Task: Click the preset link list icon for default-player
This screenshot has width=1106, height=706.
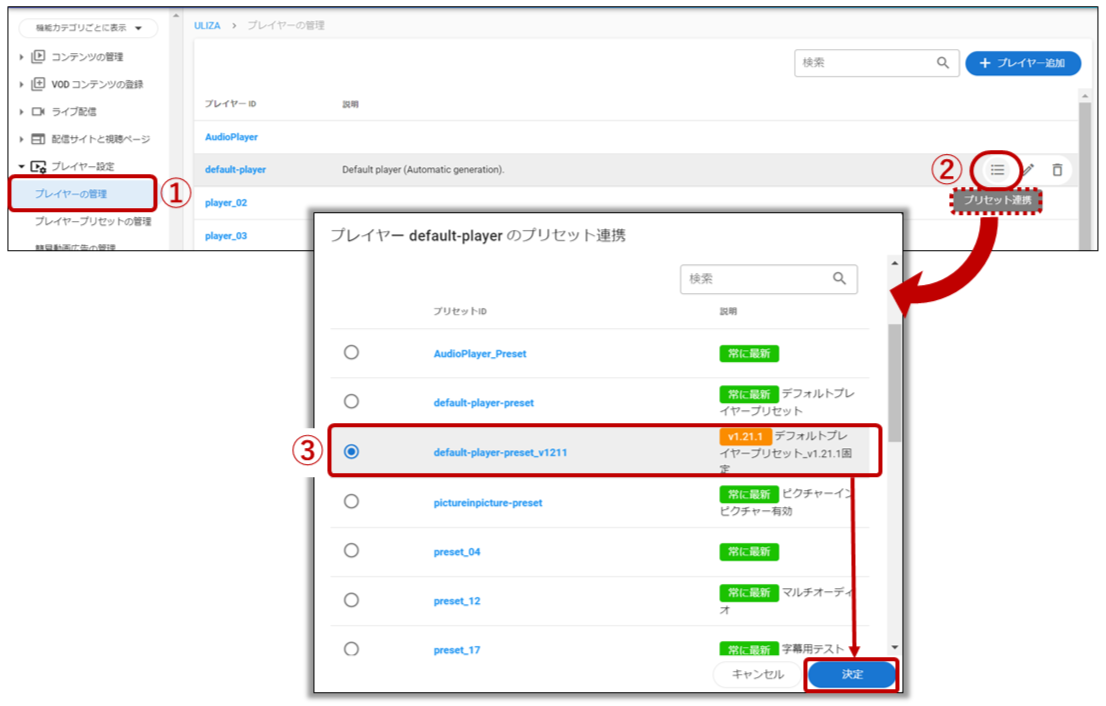Action: point(997,170)
